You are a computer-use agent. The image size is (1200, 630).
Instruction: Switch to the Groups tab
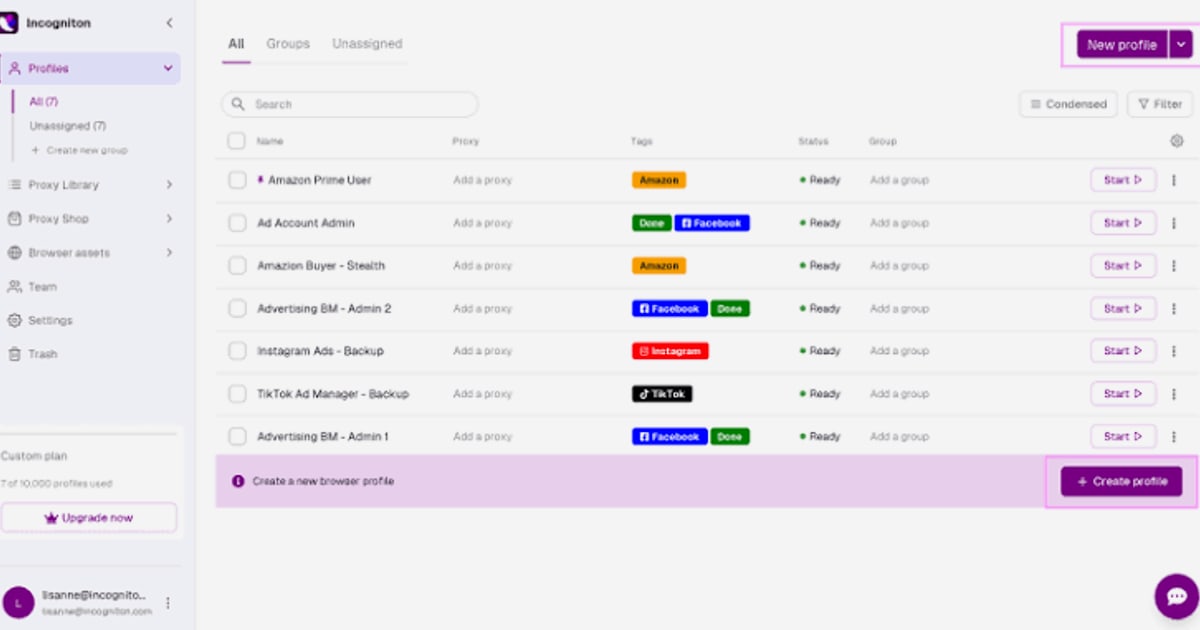[x=288, y=44]
